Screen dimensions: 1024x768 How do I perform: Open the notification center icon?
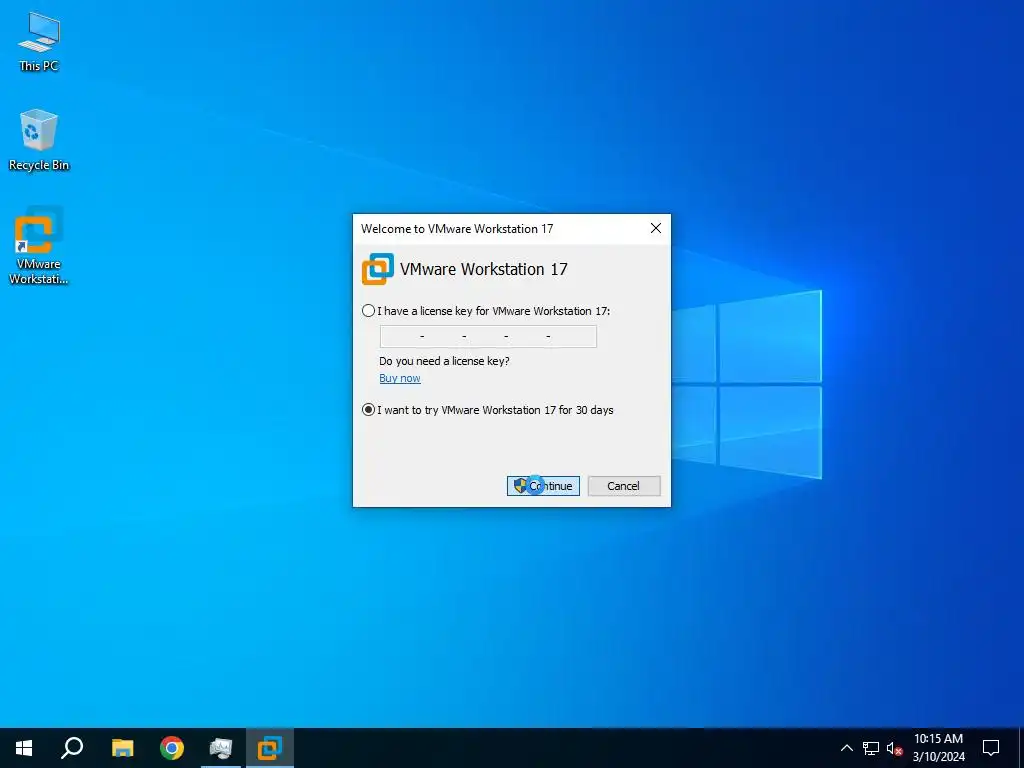coord(991,748)
